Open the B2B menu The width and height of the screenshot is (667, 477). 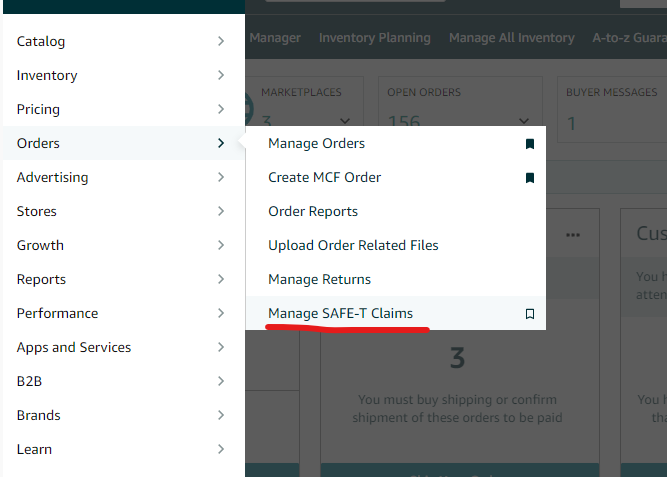(124, 381)
